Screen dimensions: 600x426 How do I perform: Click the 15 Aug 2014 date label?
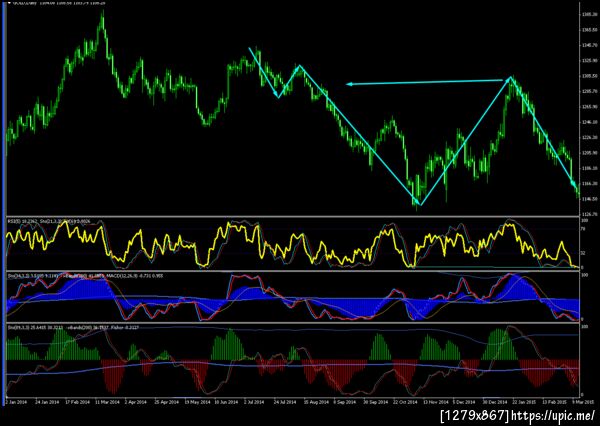click(x=316, y=402)
